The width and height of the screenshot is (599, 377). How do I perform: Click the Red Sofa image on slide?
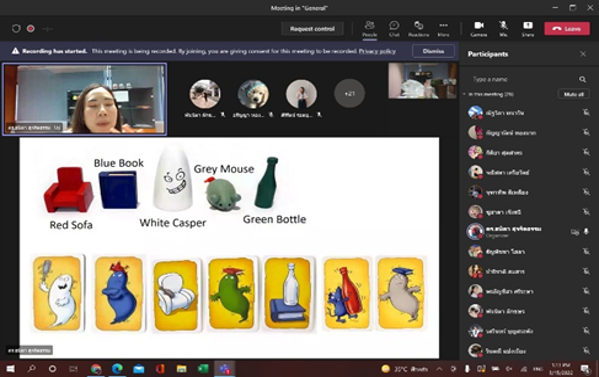pyautogui.click(x=69, y=189)
